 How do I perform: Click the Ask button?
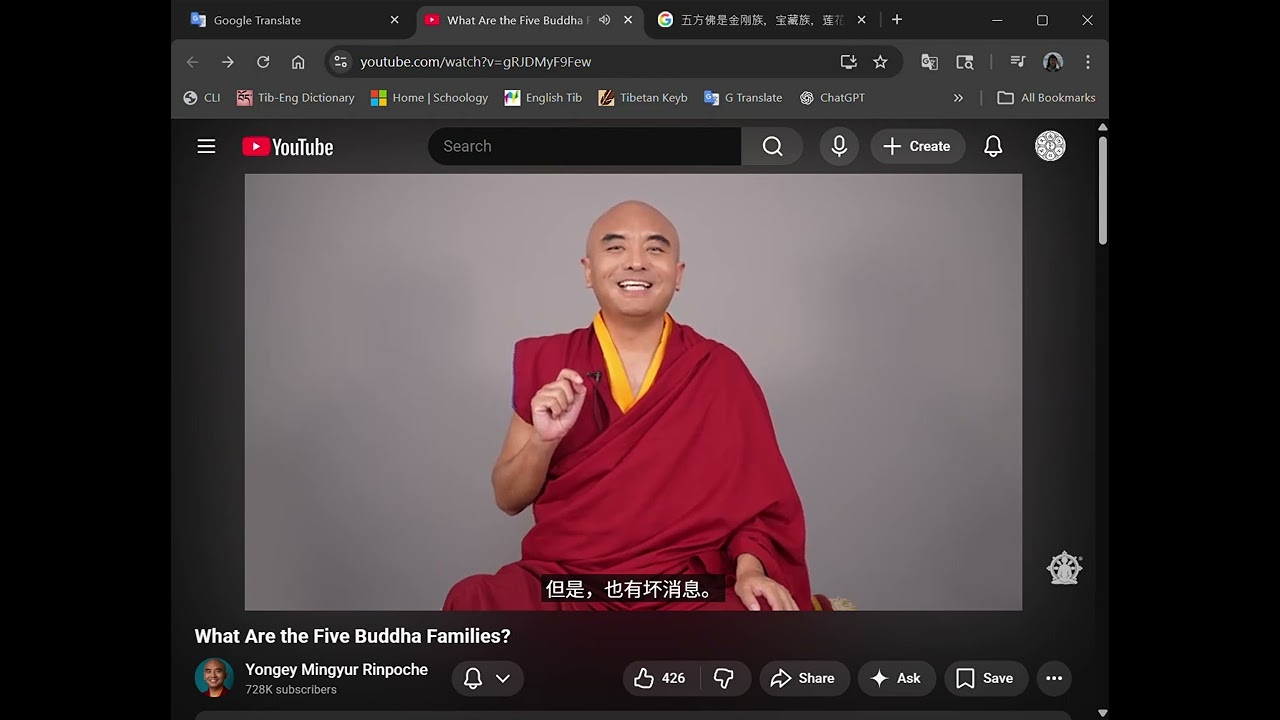pos(896,678)
